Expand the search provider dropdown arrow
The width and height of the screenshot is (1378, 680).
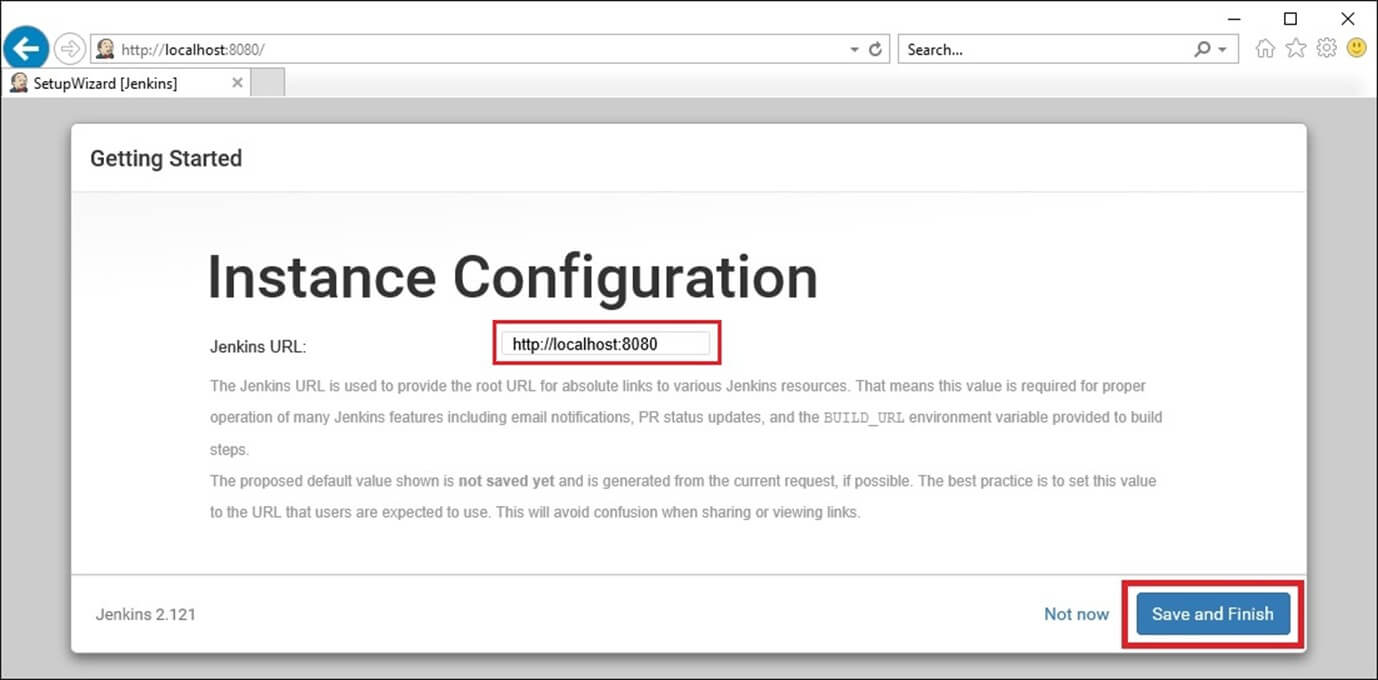coord(1223,49)
